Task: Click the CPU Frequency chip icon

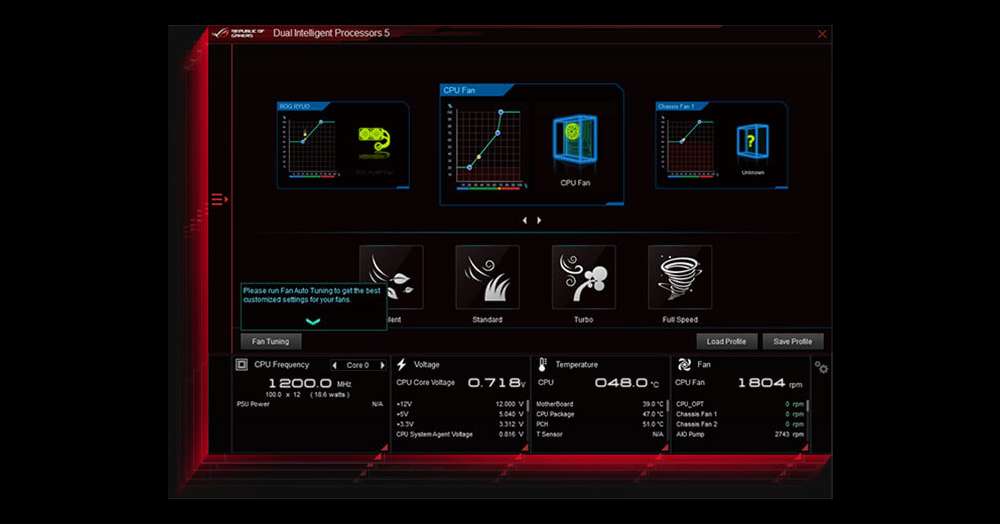Action: pyautogui.click(x=242, y=365)
